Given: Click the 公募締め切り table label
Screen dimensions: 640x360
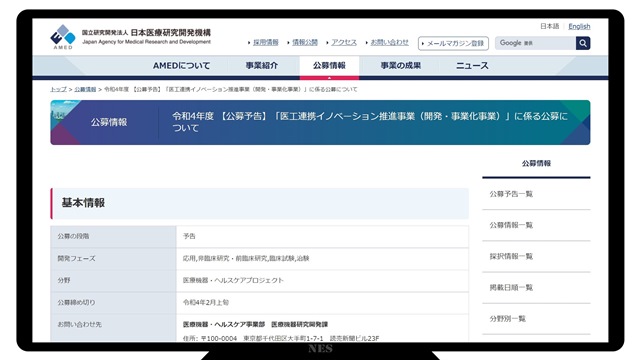Looking at the screenshot, I should pyautogui.click(x=76, y=302).
